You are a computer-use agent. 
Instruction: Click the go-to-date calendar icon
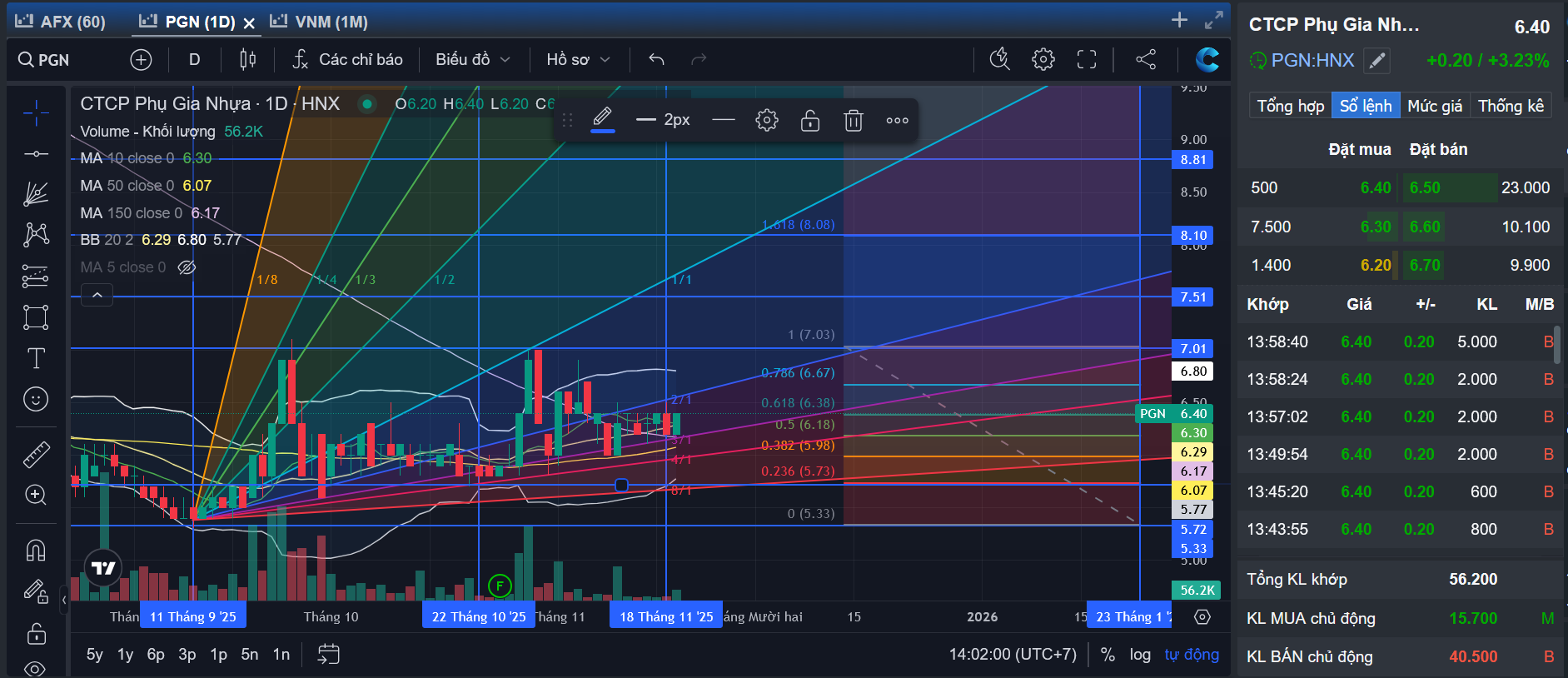click(329, 655)
